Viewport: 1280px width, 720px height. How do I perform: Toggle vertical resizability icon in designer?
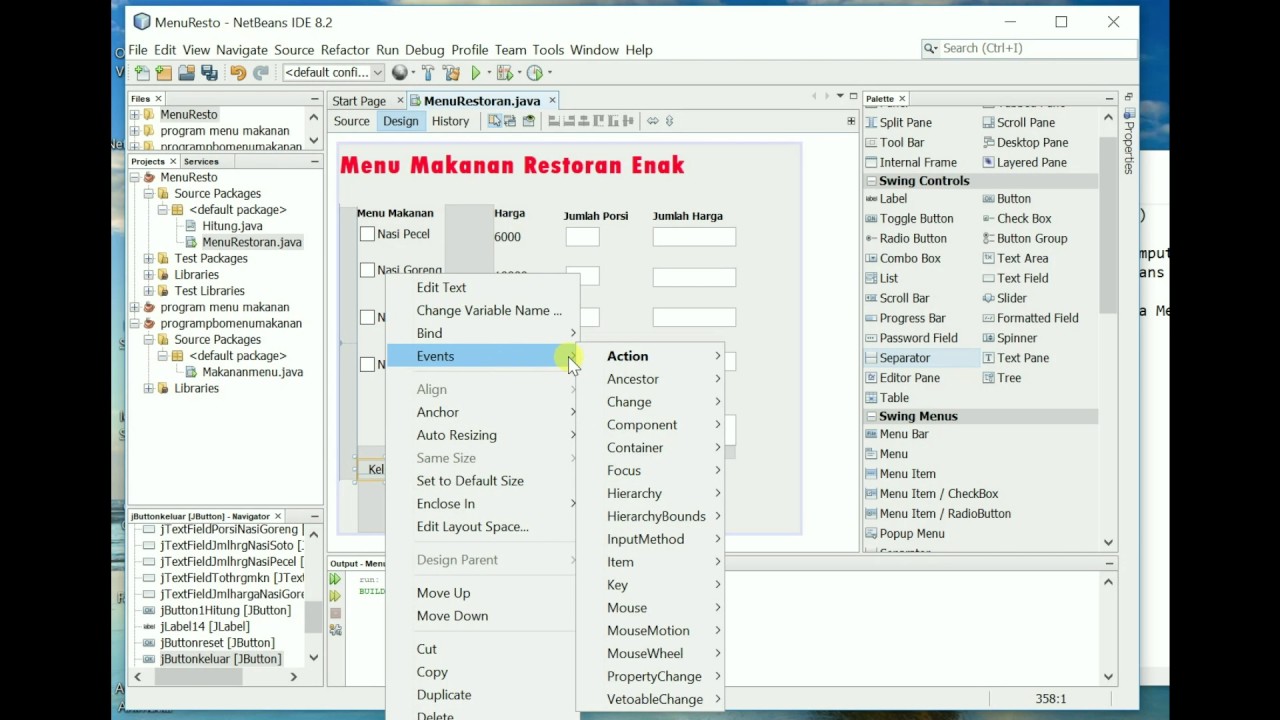pos(669,121)
